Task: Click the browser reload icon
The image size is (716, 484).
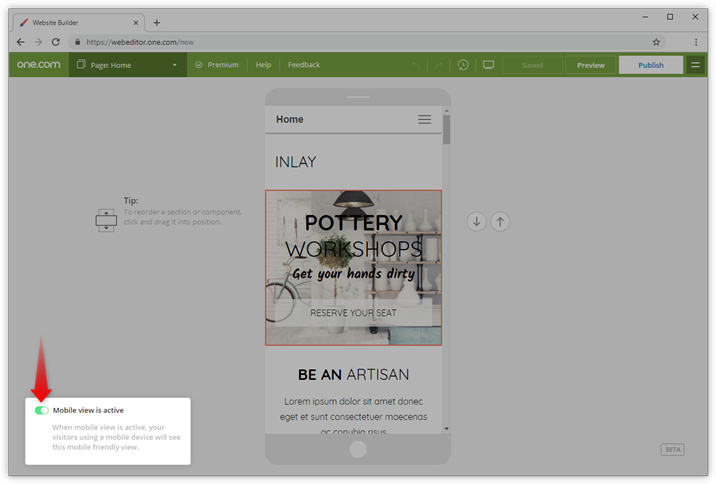Action: click(56, 42)
